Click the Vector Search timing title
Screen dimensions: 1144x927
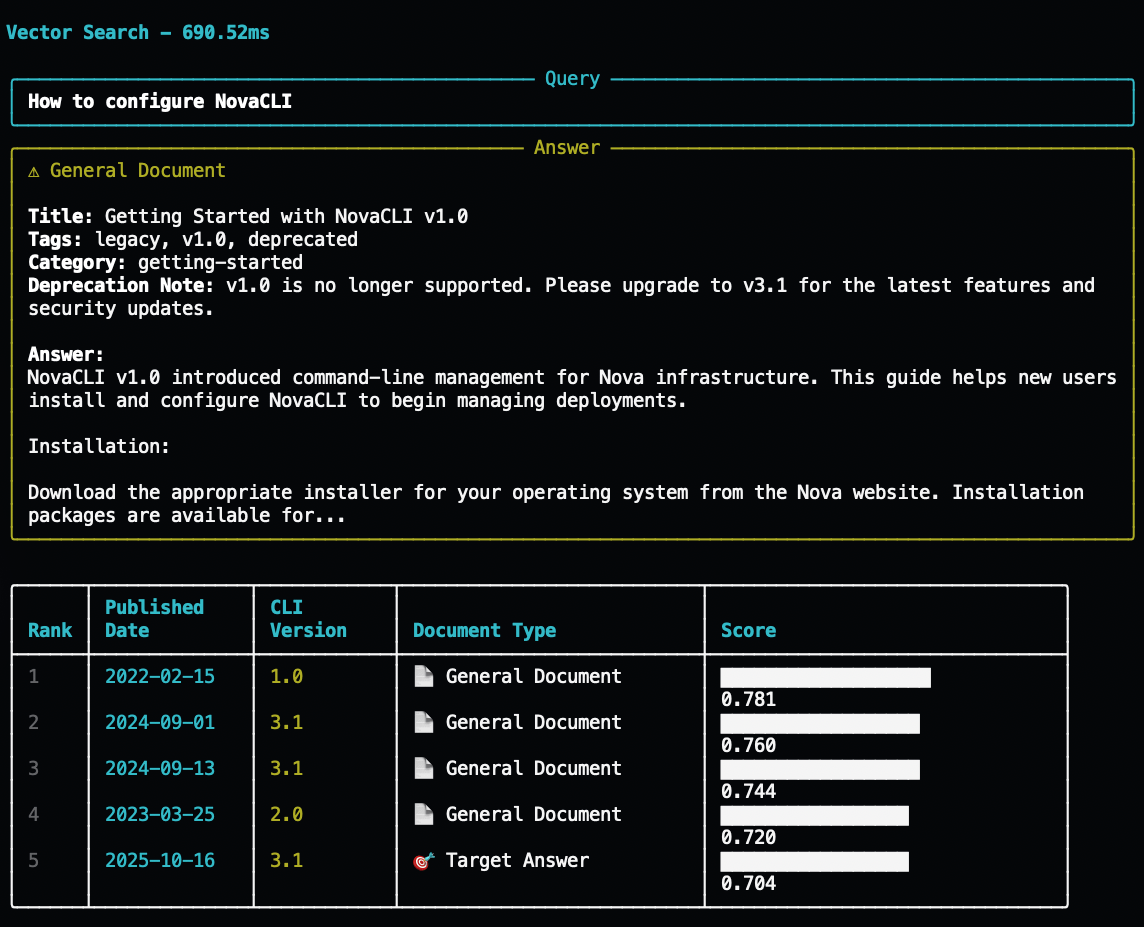click(138, 33)
